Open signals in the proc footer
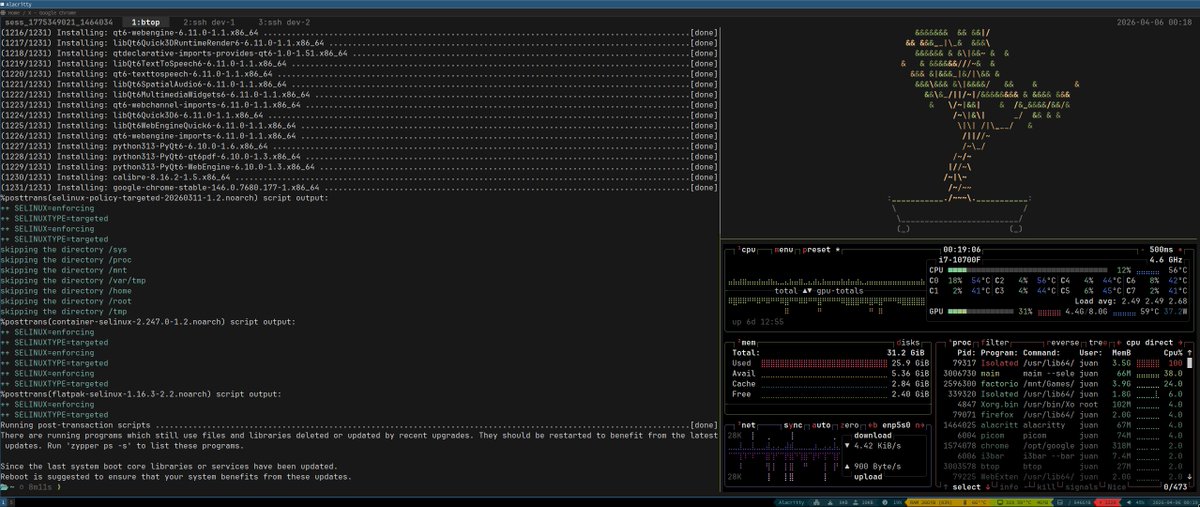Image resolution: width=1200 pixels, height=507 pixels. click(x=1081, y=487)
